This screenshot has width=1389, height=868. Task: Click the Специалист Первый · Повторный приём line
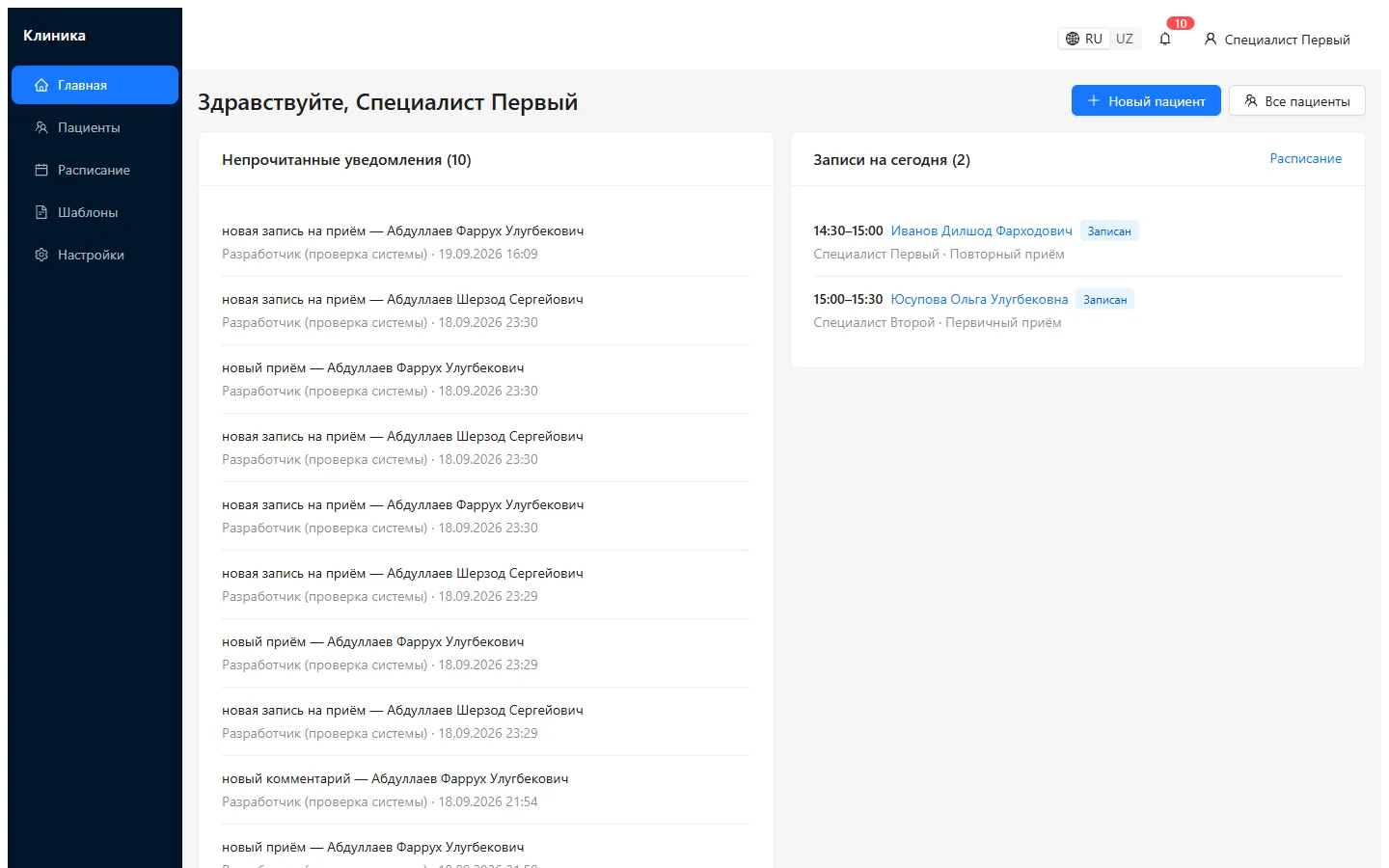point(939,255)
